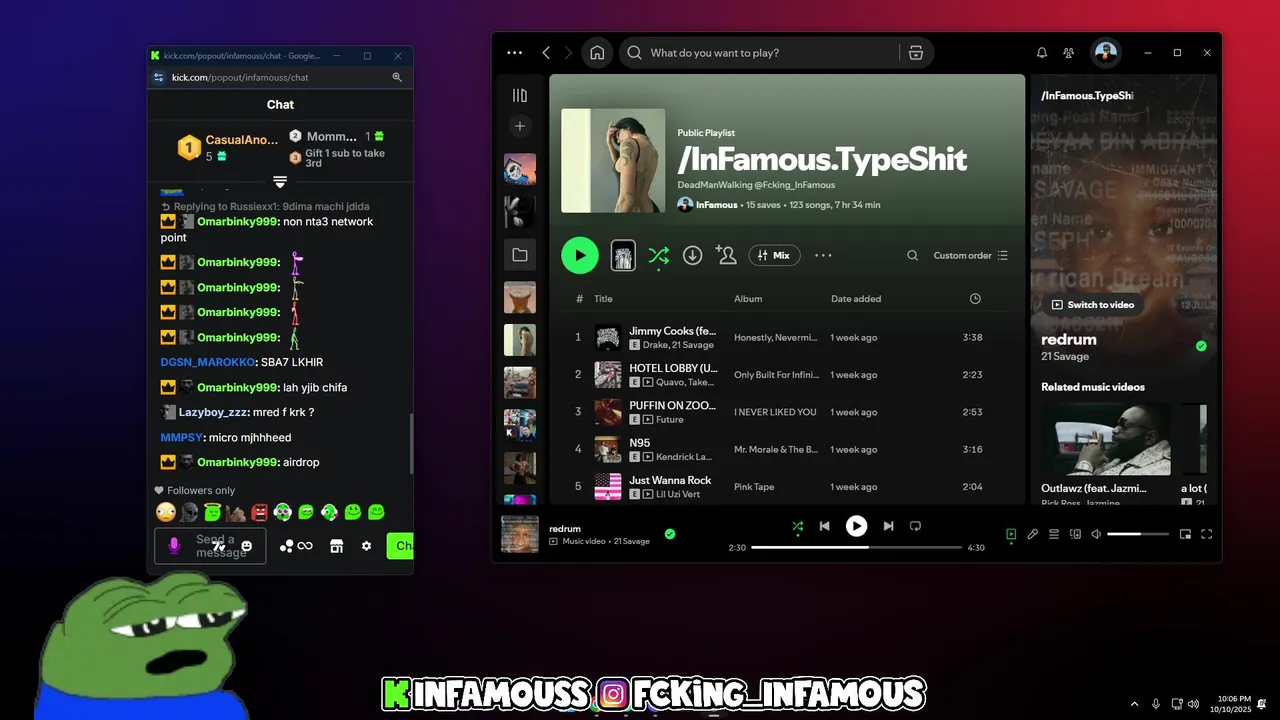Screen dimensions: 1280x720
Task: Open album Mr. Morale link
Action: point(776,449)
